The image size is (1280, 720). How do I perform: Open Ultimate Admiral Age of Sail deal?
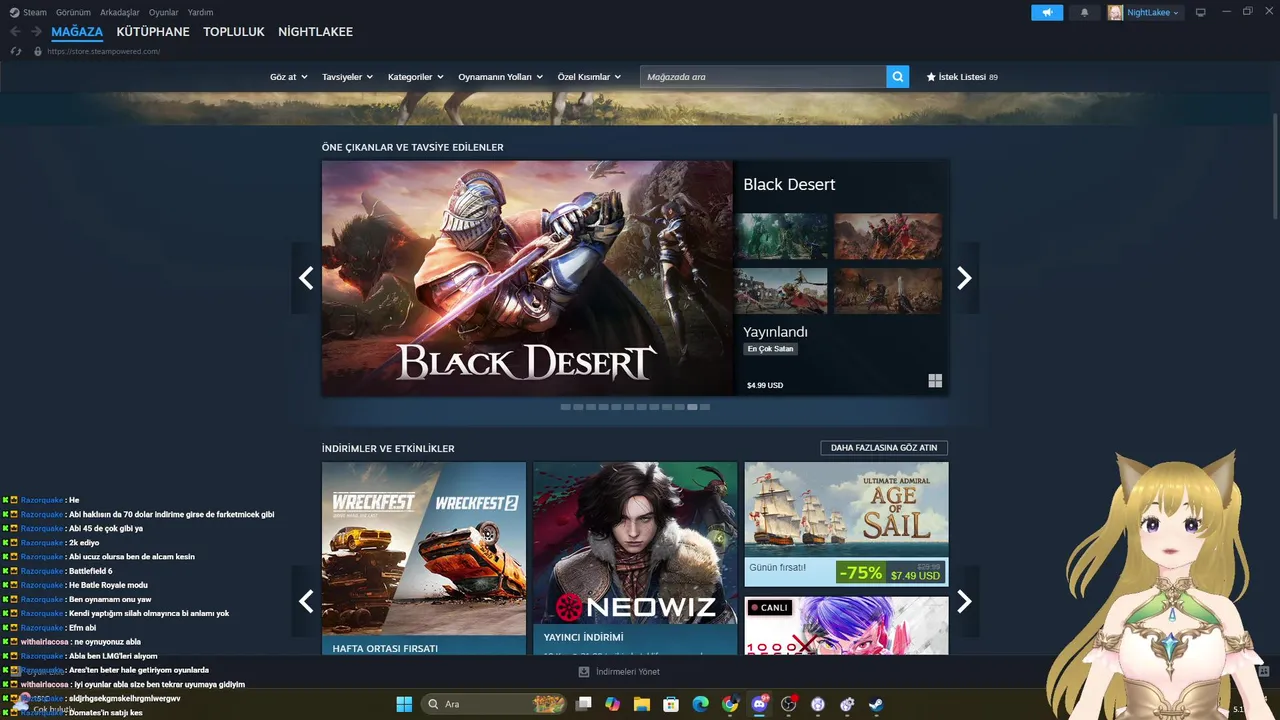846,524
